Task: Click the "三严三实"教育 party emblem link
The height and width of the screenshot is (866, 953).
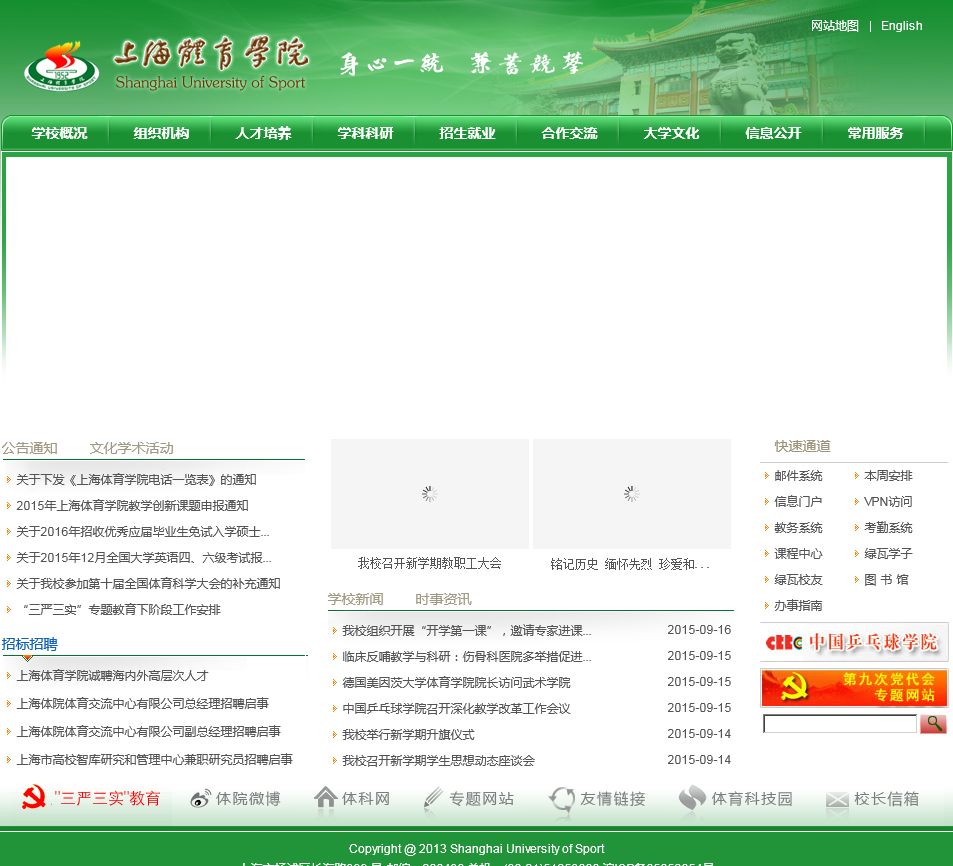Action: (x=91, y=799)
